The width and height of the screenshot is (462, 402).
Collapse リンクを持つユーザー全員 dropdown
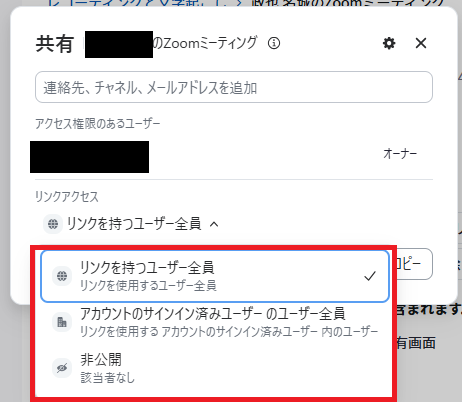131,224
